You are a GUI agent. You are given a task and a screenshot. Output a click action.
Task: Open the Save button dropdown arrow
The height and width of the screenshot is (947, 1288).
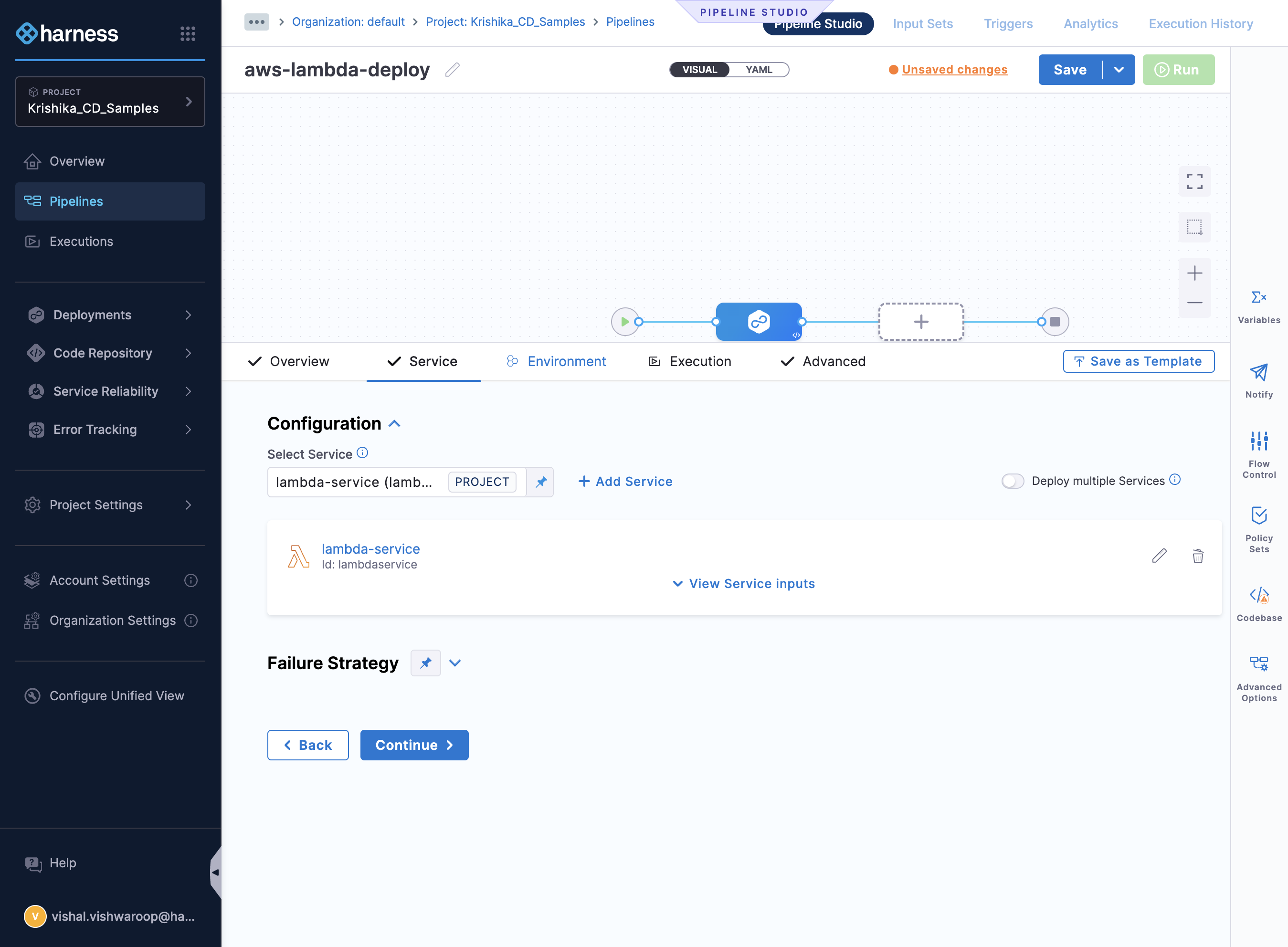click(1119, 70)
